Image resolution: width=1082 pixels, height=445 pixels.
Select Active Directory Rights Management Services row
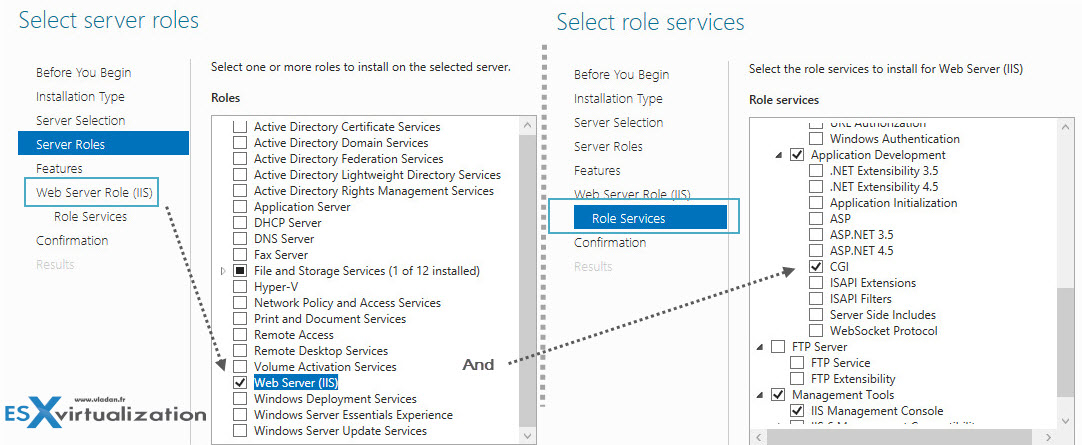[374, 190]
